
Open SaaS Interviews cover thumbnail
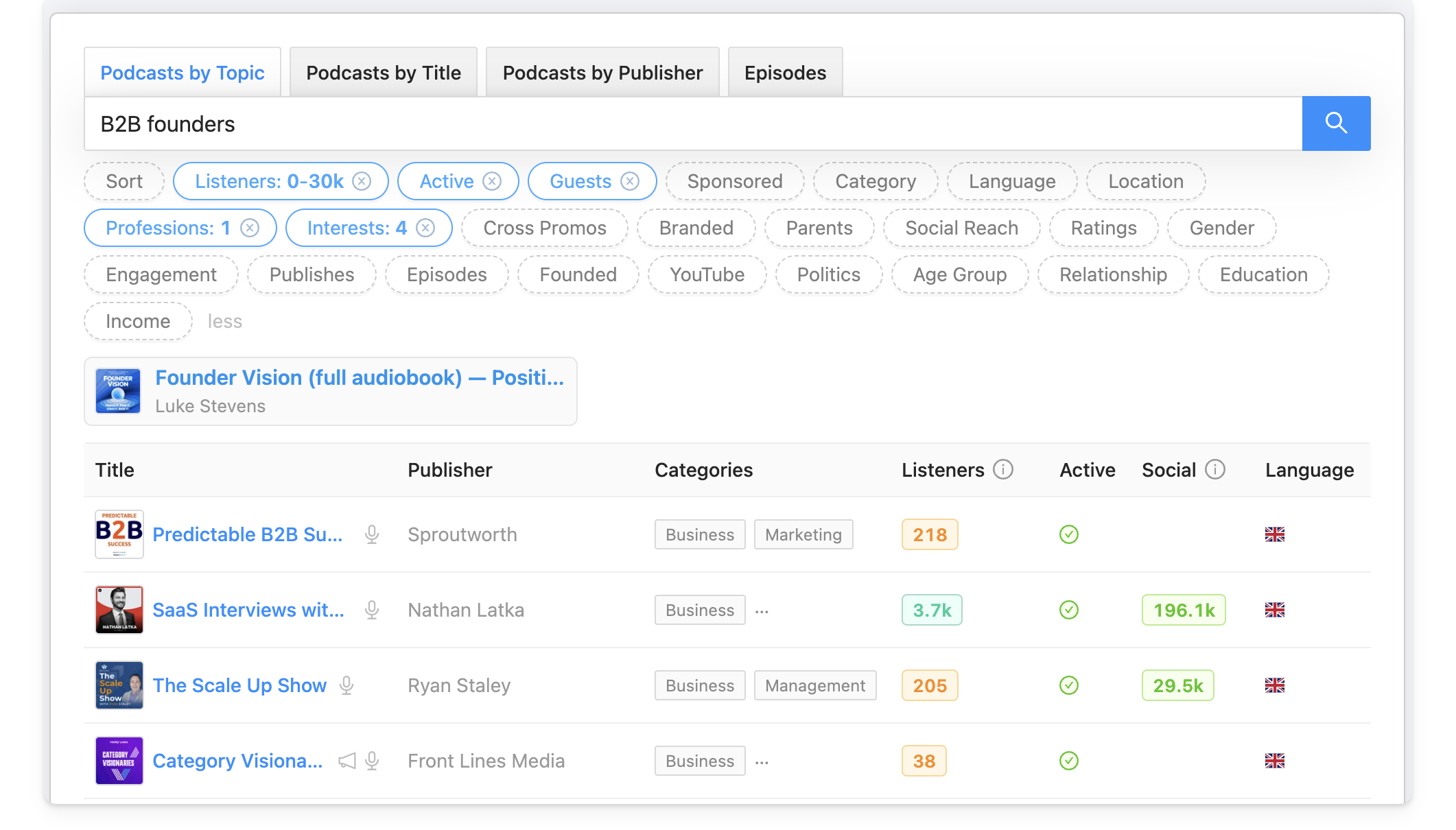point(119,610)
